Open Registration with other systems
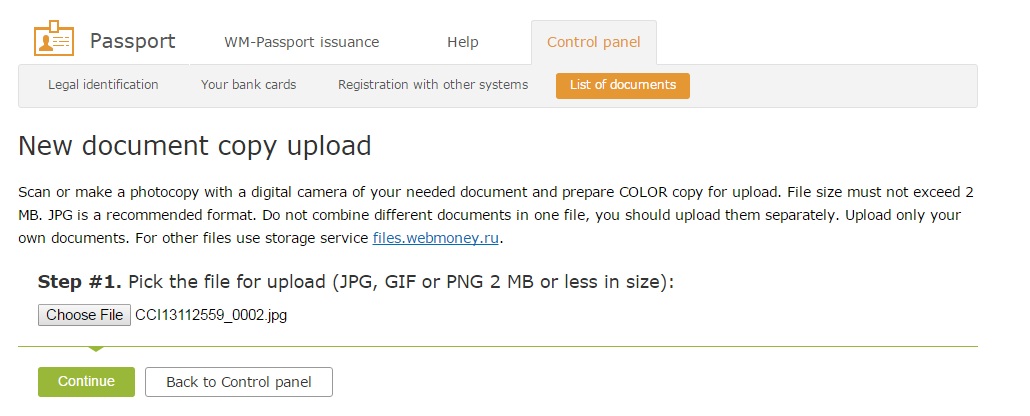 pos(433,85)
